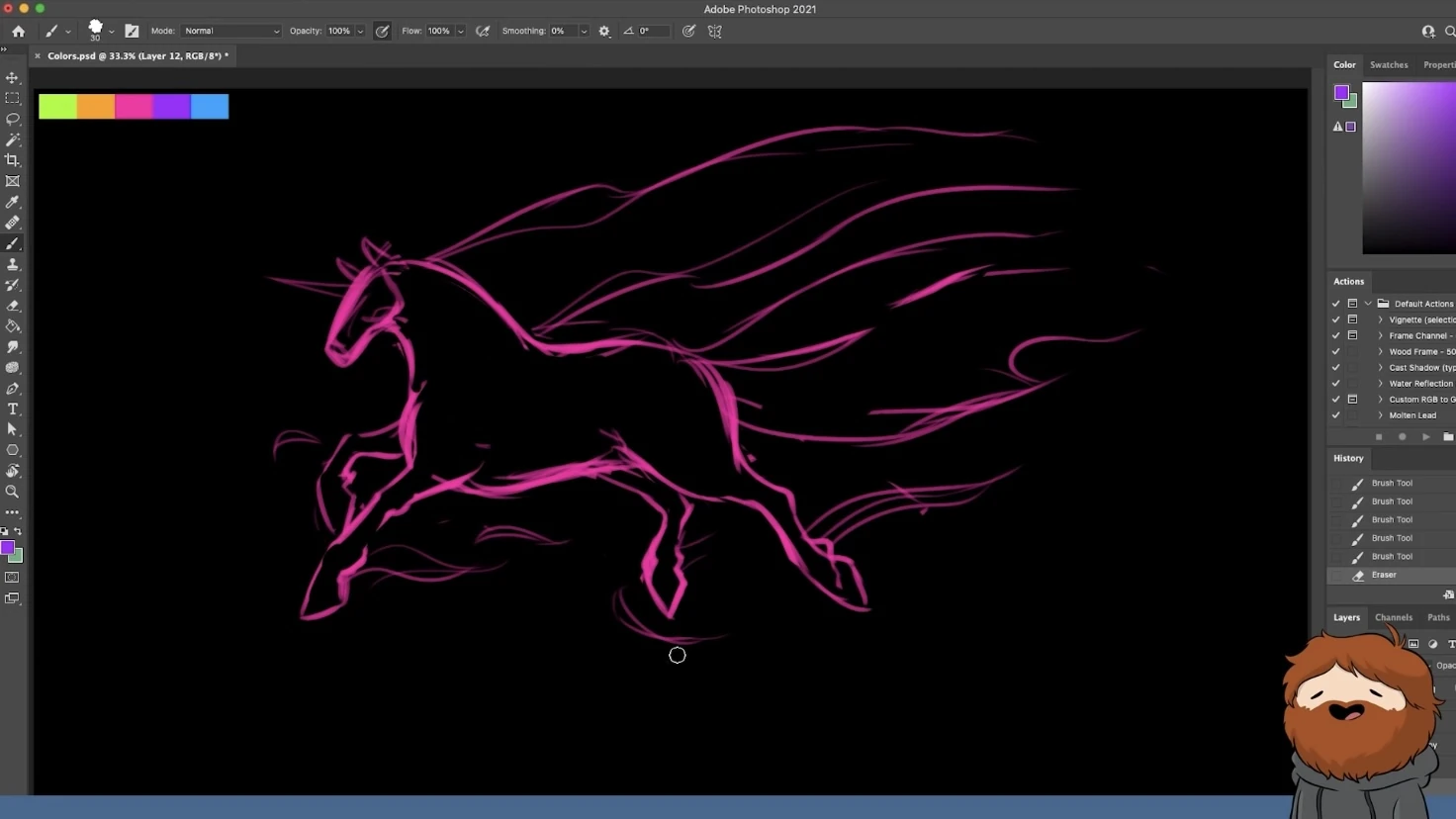Image resolution: width=1456 pixels, height=819 pixels.
Task: Select the Horizontal Type tool
Action: (13, 409)
